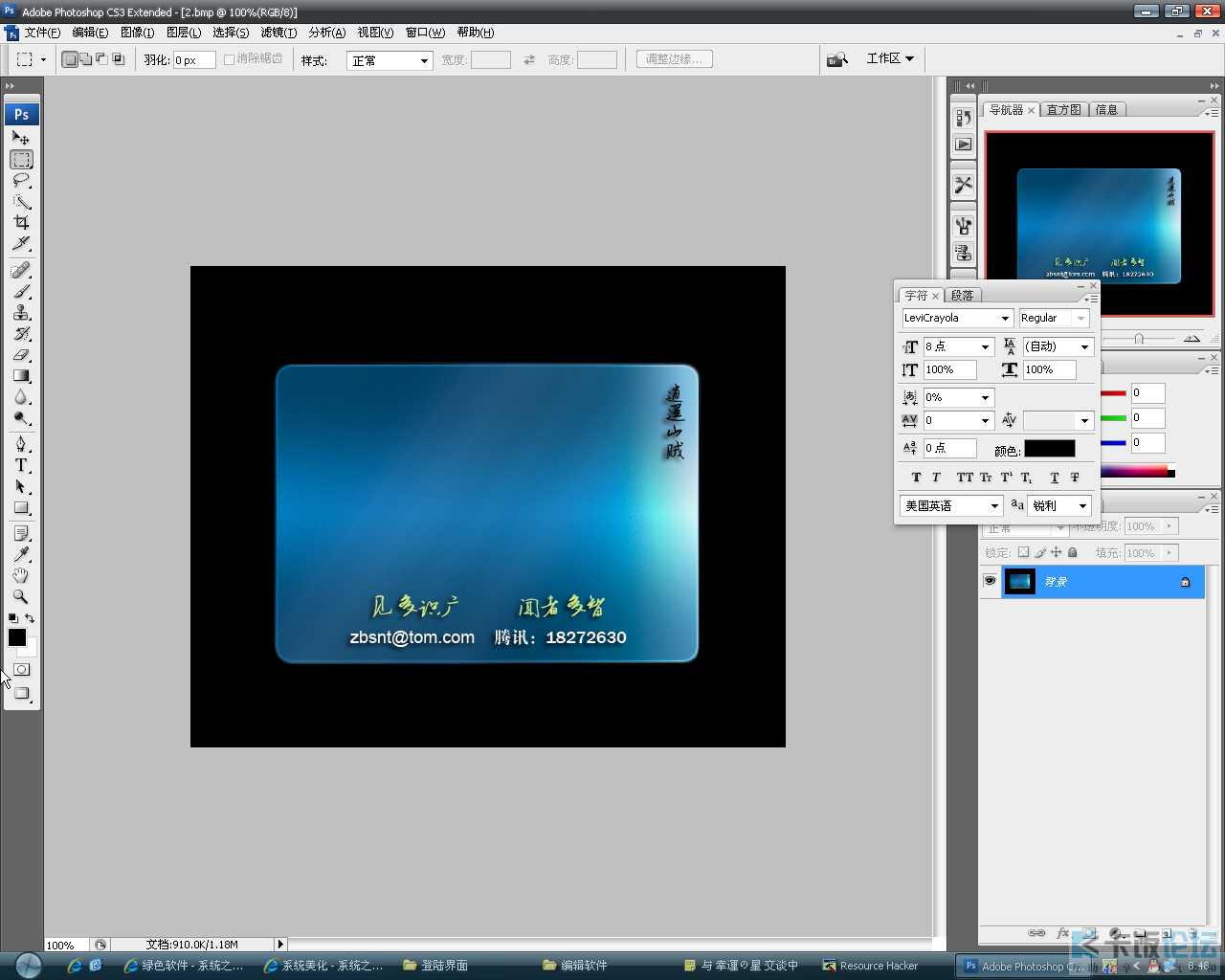
Task: Switch to the 直方图 histogram tab
Action: coord(1063,110)
